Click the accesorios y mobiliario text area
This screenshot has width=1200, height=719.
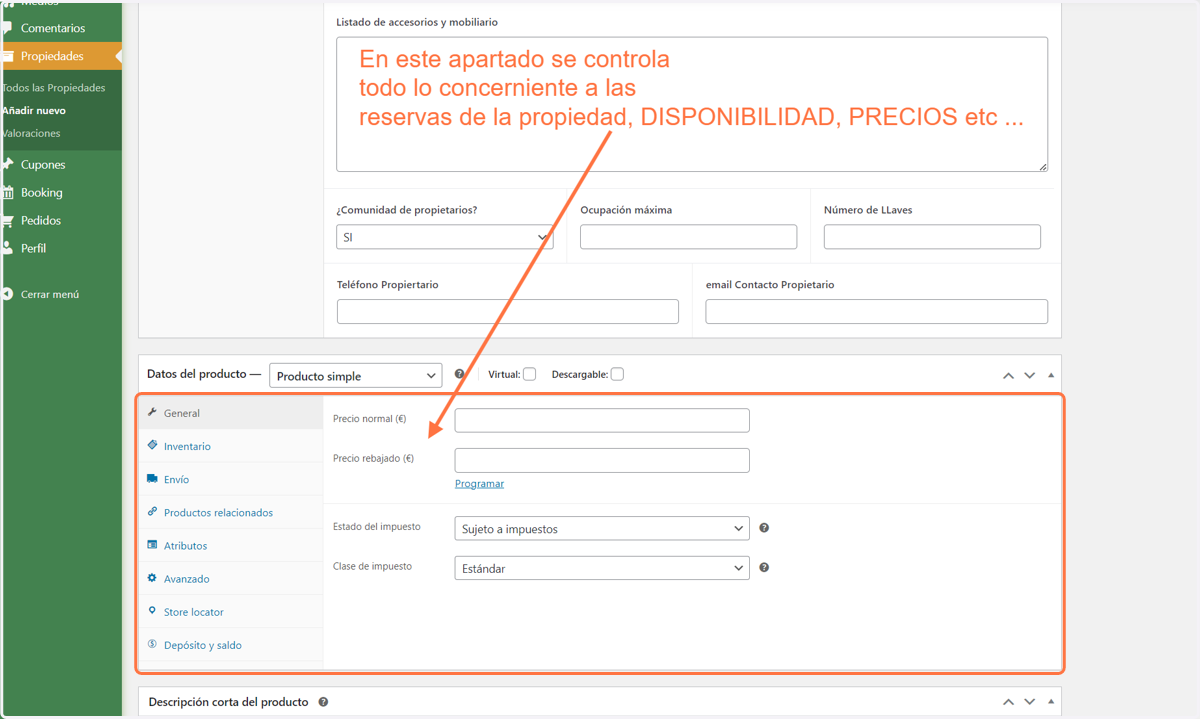pos(692,104)
